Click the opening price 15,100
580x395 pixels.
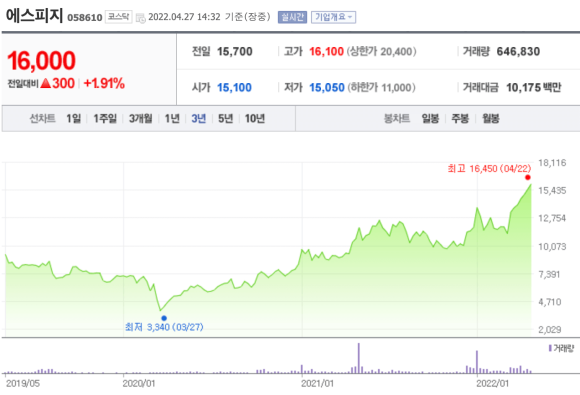234,88
